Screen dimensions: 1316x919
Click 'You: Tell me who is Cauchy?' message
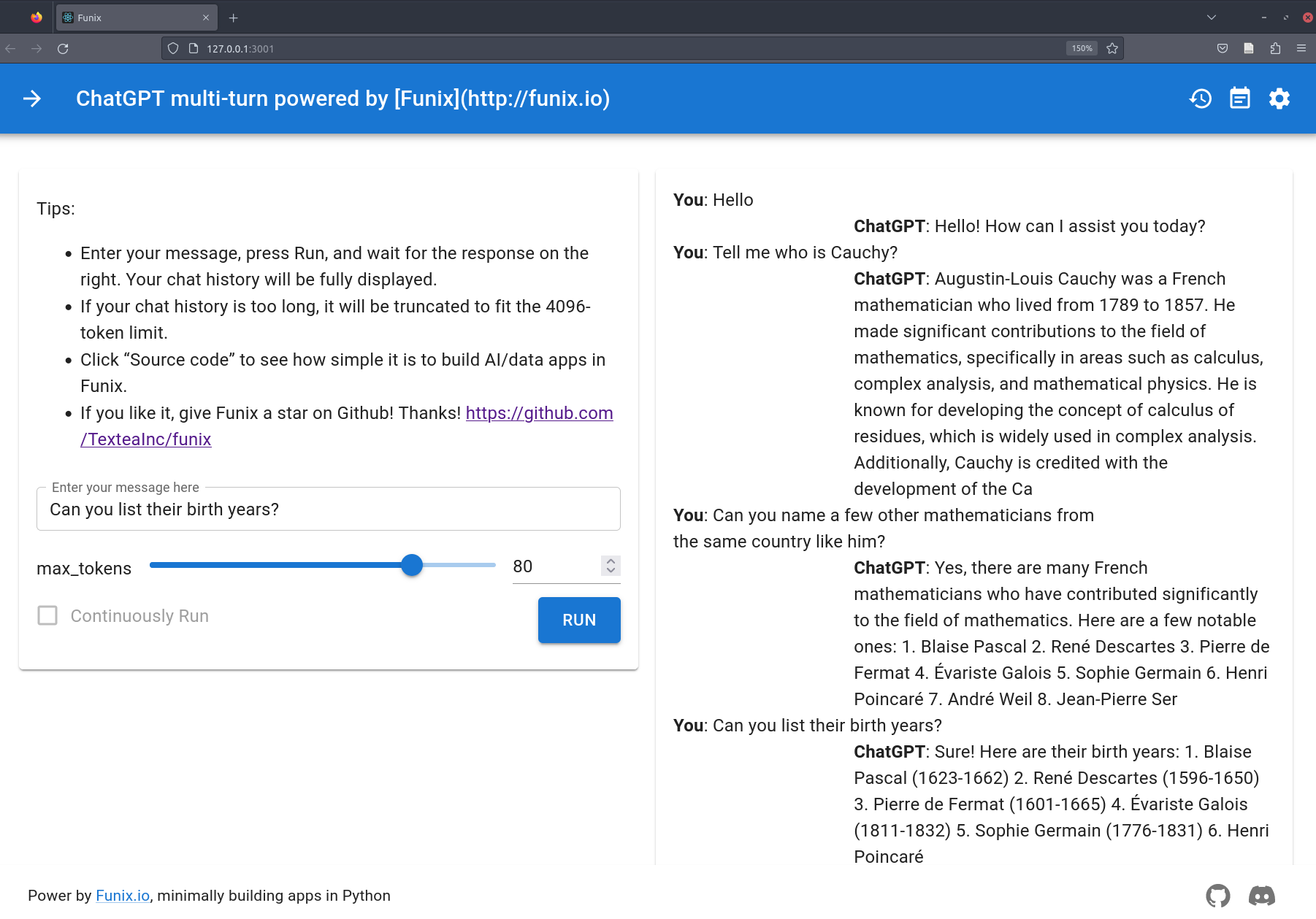[x=785, y=253]
